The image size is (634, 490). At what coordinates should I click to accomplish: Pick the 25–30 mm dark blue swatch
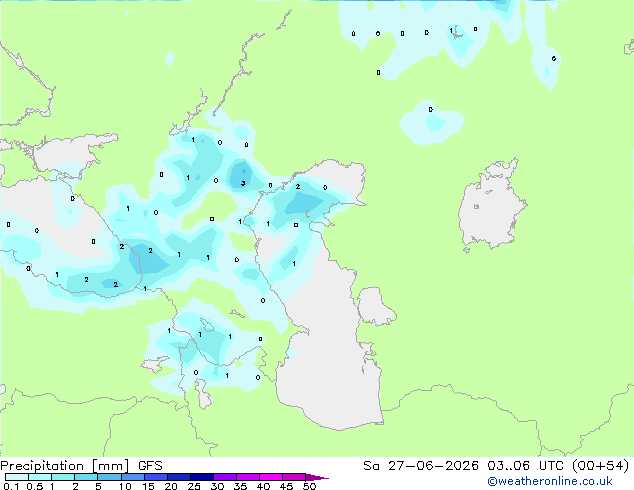201,477
